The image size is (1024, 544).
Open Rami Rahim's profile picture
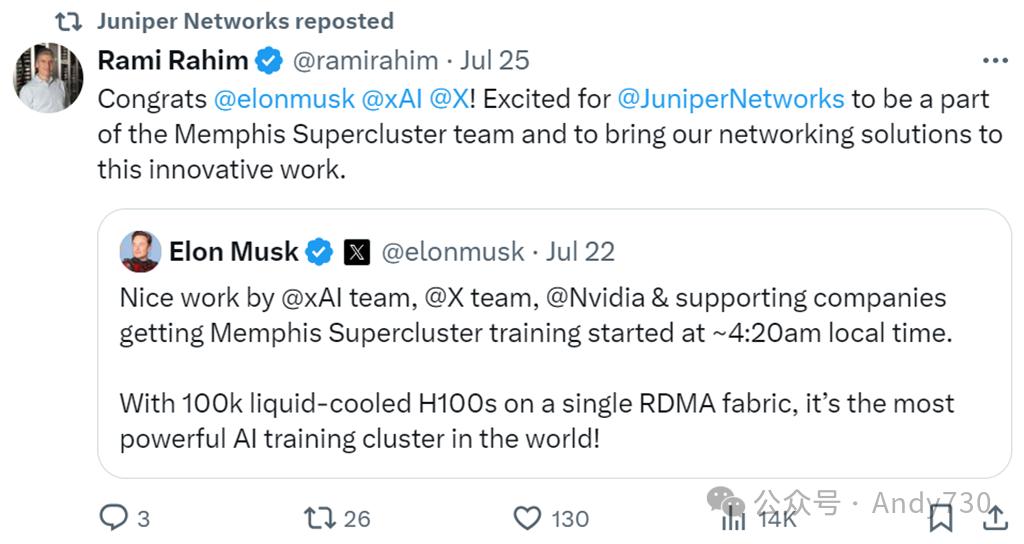48,77
